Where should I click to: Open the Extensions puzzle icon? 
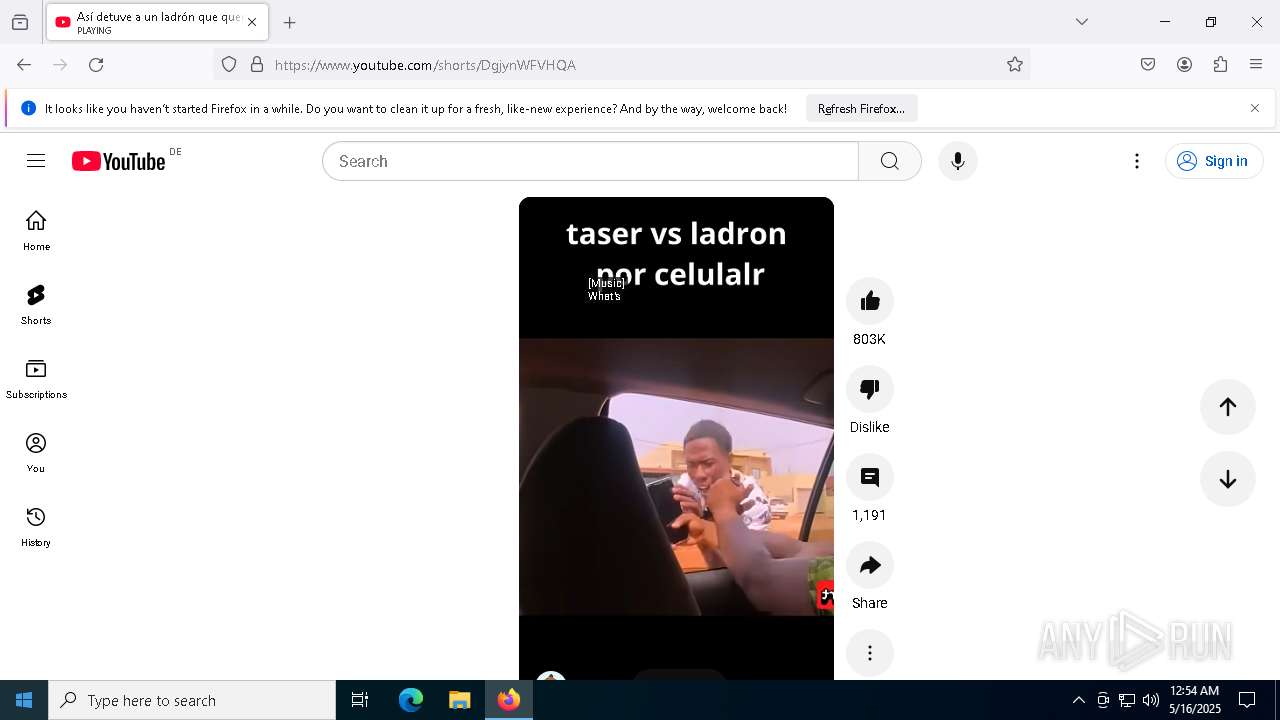click(1220, 65)
